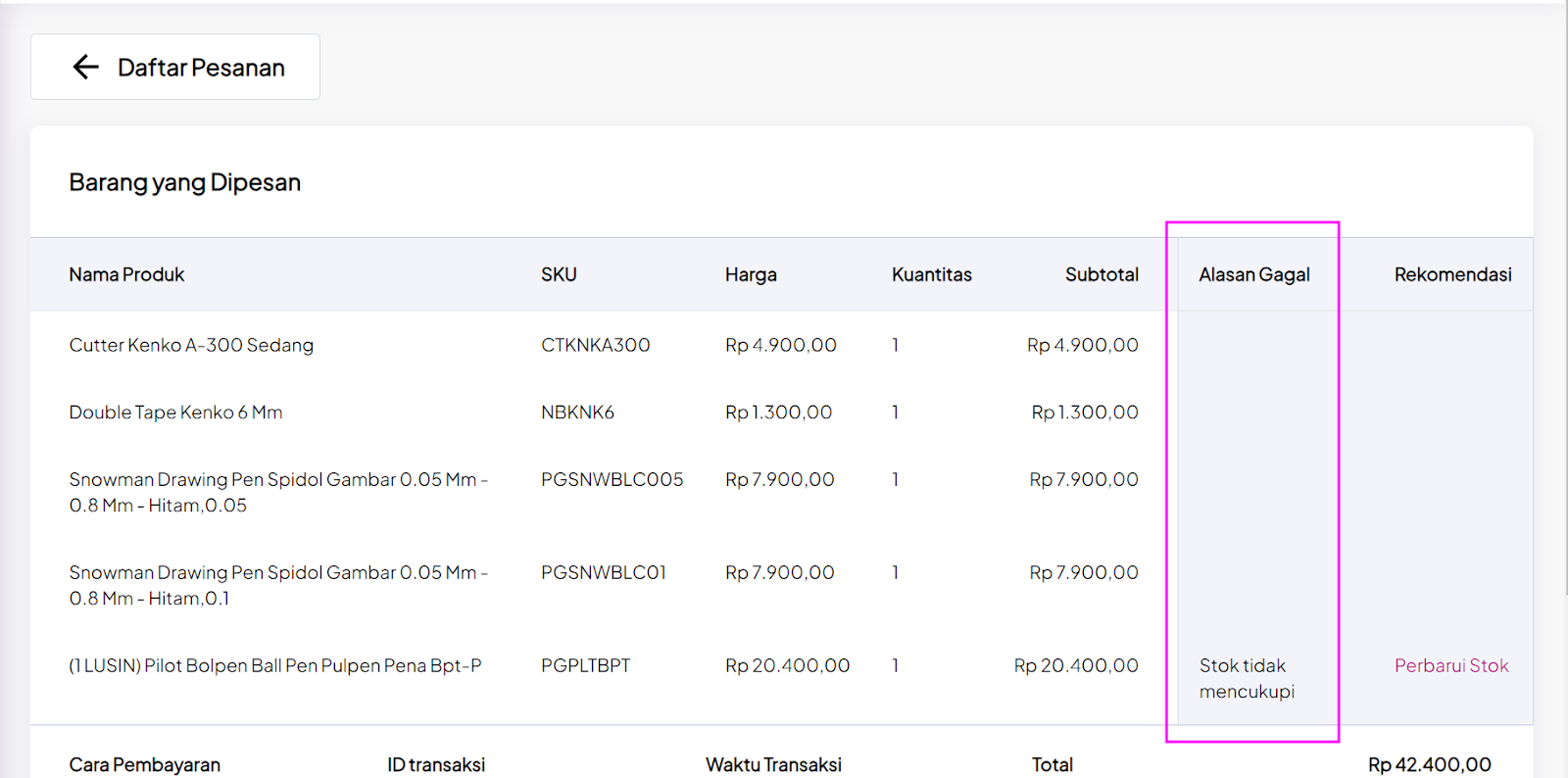Select the Kuantitas column header
This screenshot has height=778, width=1568.
pyautogui.click(x=931, y=274)
